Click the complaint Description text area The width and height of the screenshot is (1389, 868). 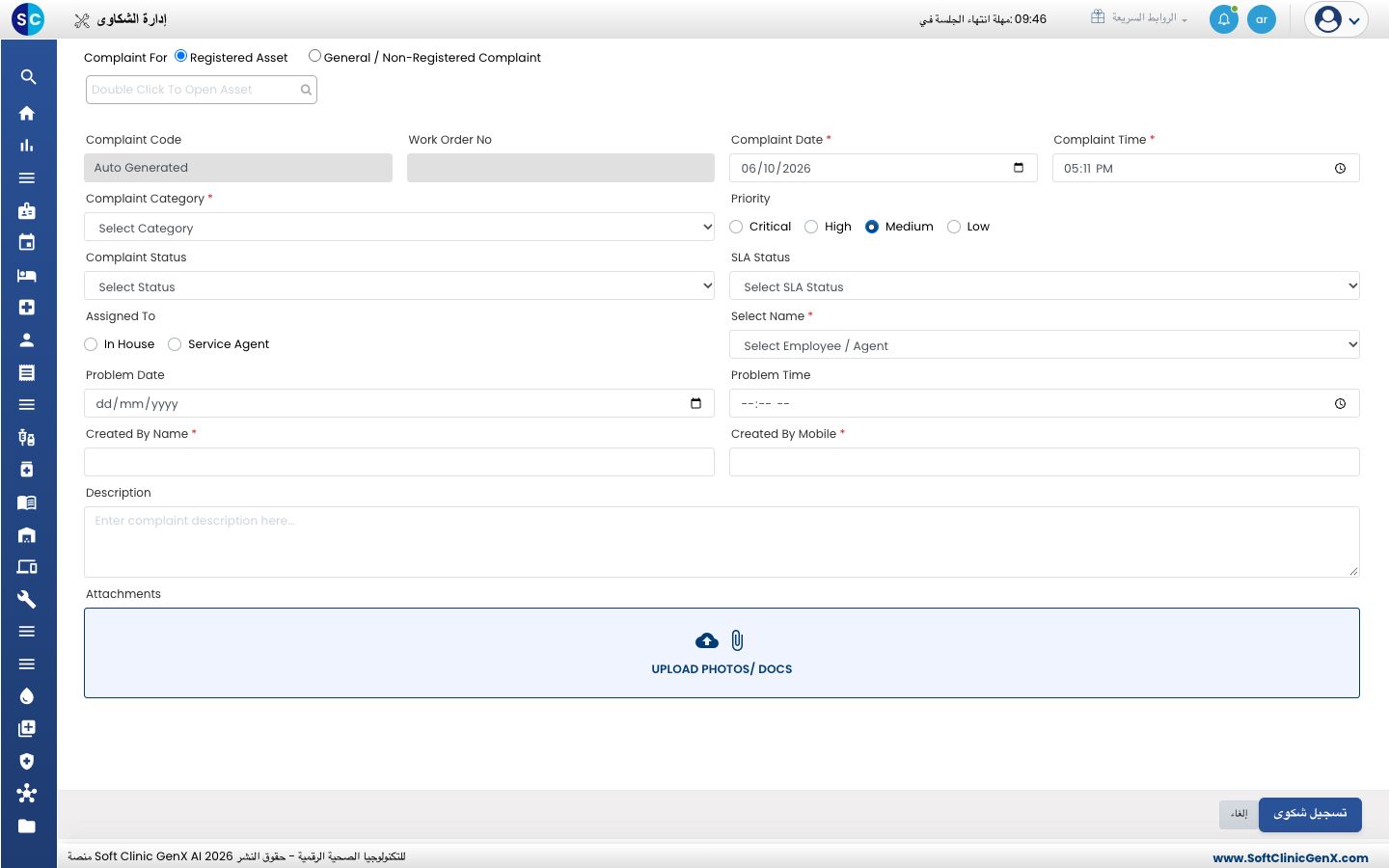point(722,542)
